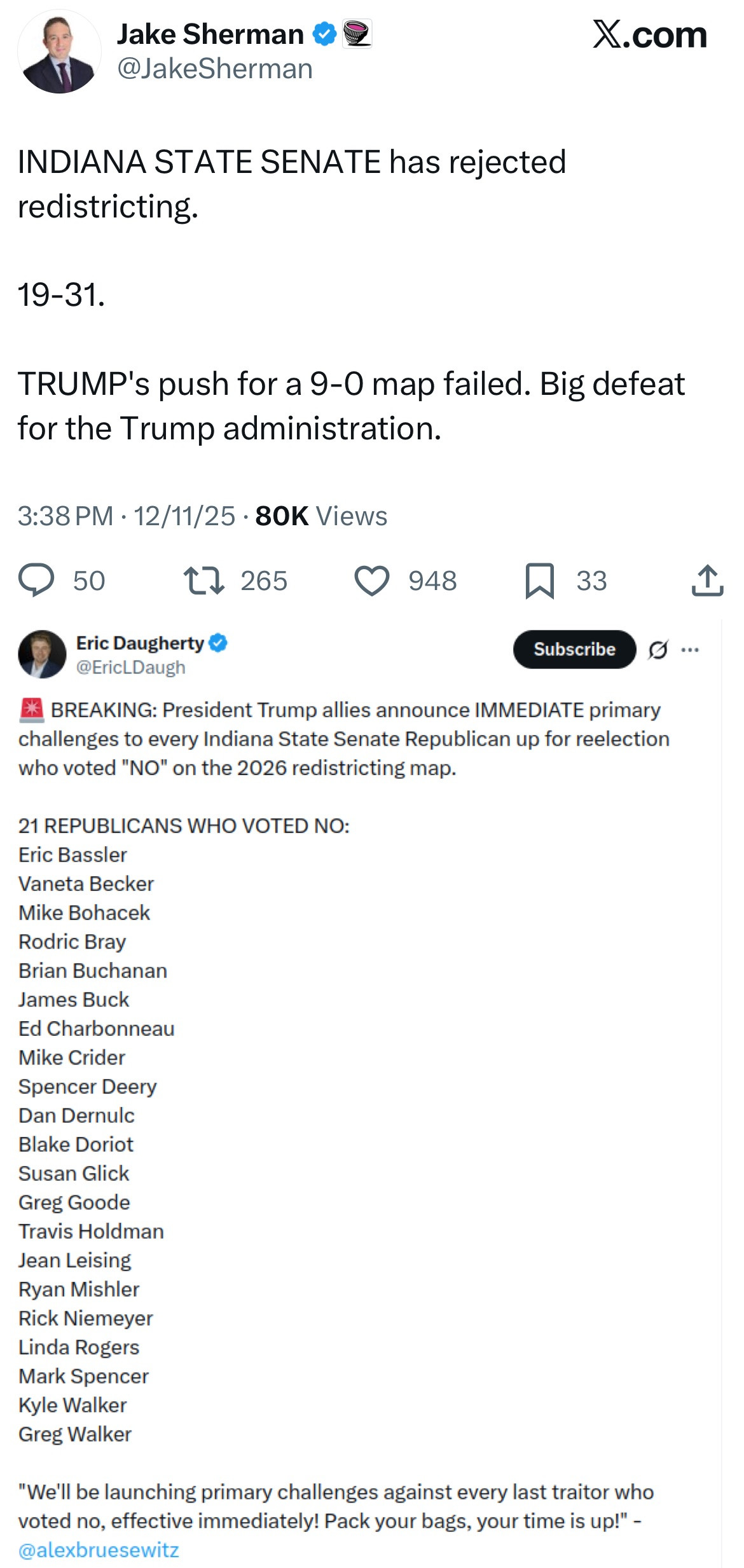The width and height of the screenshot is (744, 1568).
Task: Click Jake Sherman's blue verified badge
Action: pyautogui.click(x=324, y=34)
